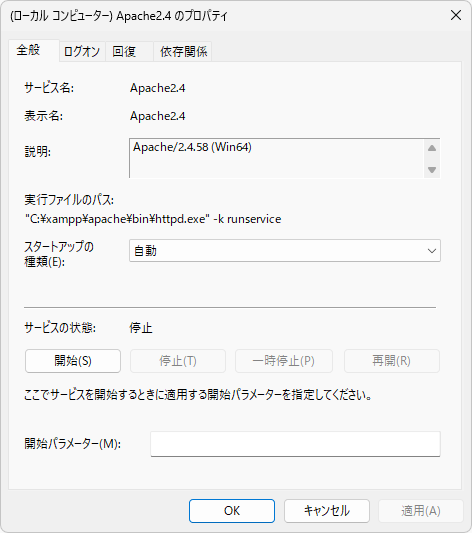472x533 pixels.
Task: Confirm with the OK button
Action: (232, 511)
